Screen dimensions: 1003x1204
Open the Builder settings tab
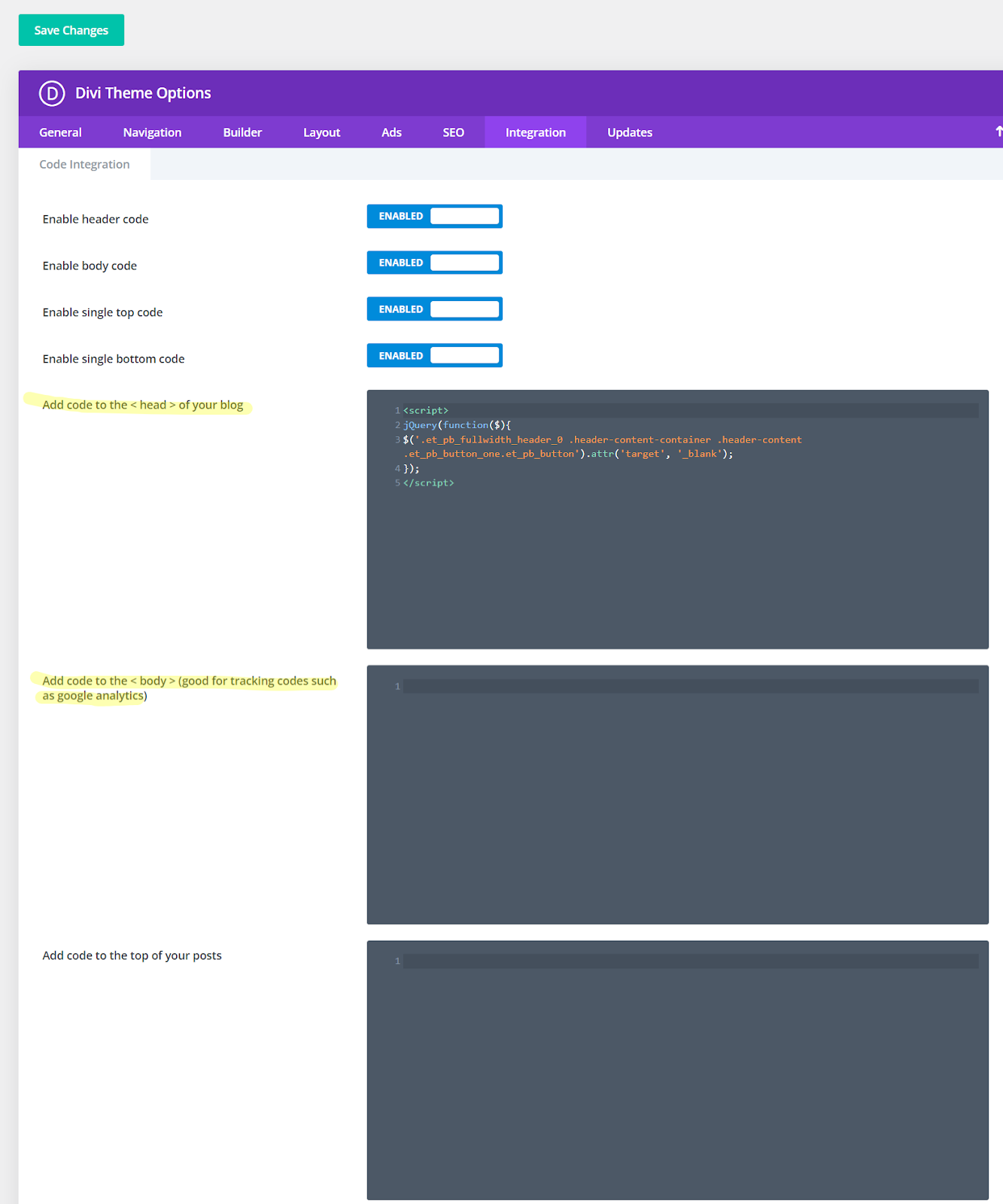pos(242,132)
